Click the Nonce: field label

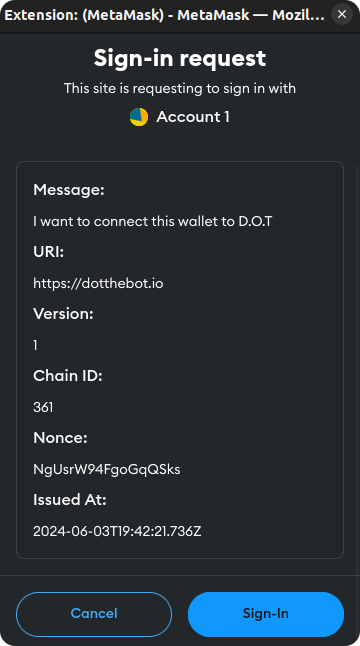click(x=60, y=438)
